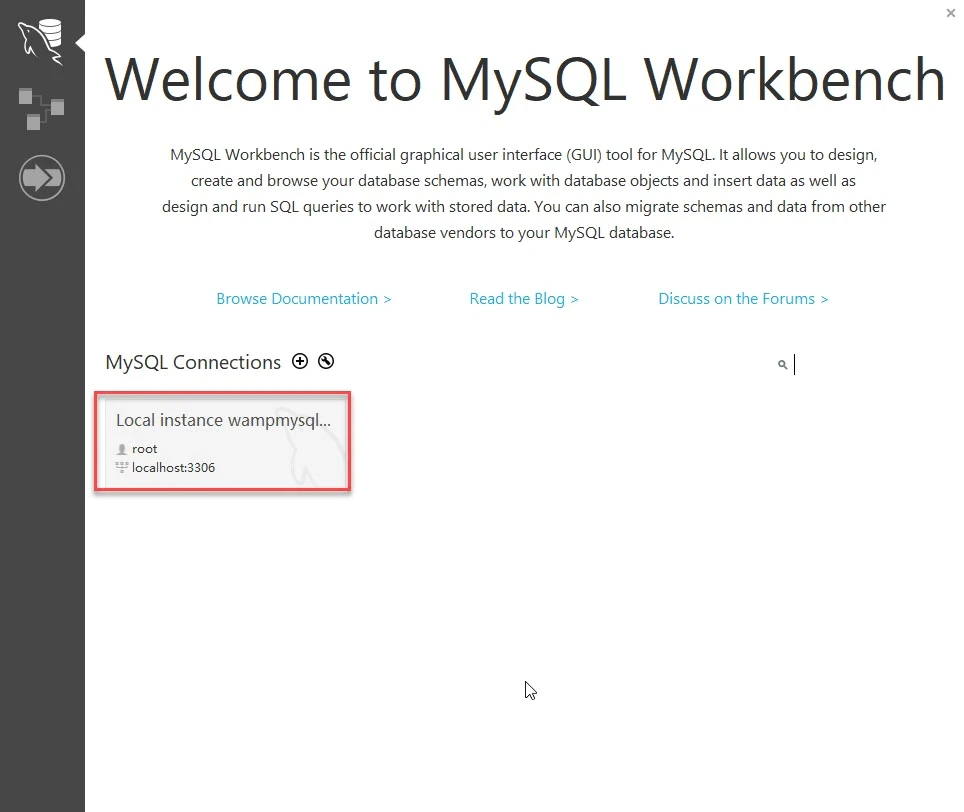Image resolution: width=964 pixels, height=812 pixels.
Task: Open the Models view sidebar icon
Action: 41,109
